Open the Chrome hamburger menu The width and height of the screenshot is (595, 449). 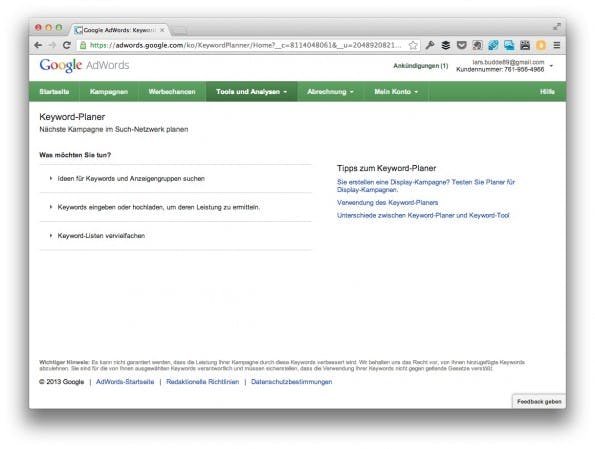coord(557,45)
